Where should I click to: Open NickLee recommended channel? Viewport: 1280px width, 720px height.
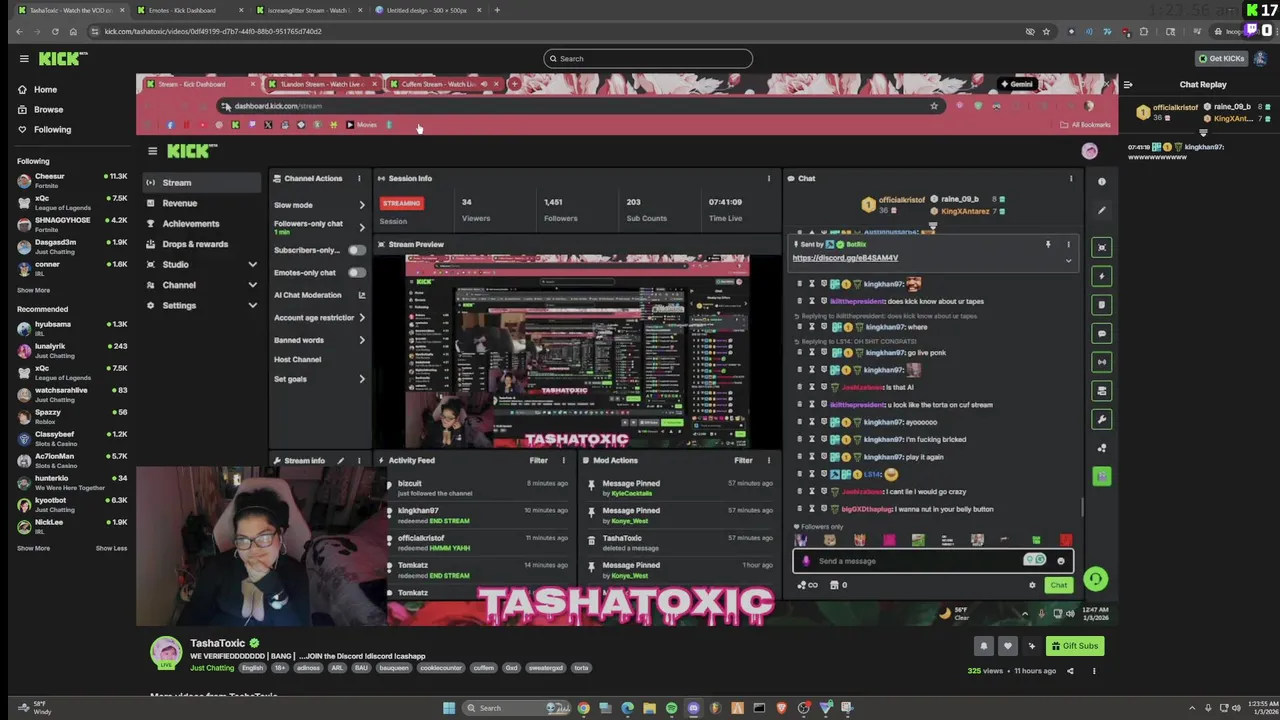(72, 526)
